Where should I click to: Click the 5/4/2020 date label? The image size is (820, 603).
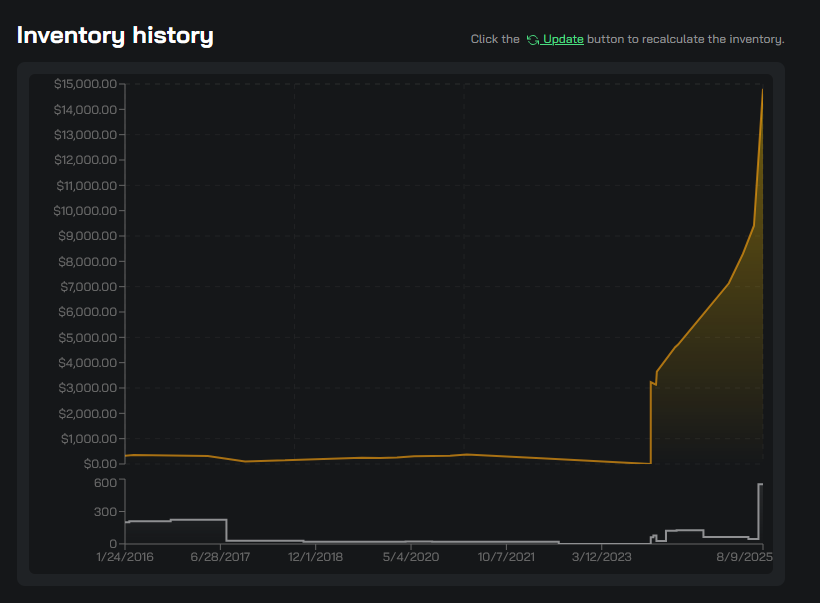point(411,557)
